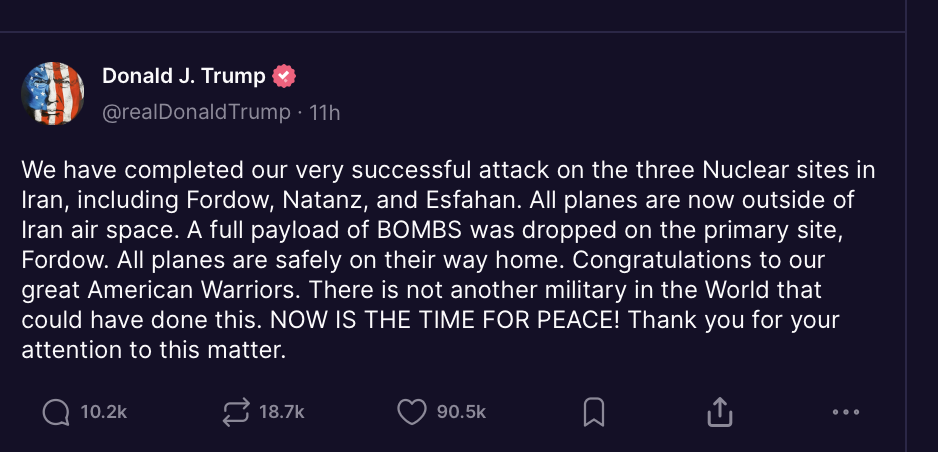This screenshot has width=938, height=452.
Task: Click the Donald J. Trump display name
Action: click(x=183, y=76)
